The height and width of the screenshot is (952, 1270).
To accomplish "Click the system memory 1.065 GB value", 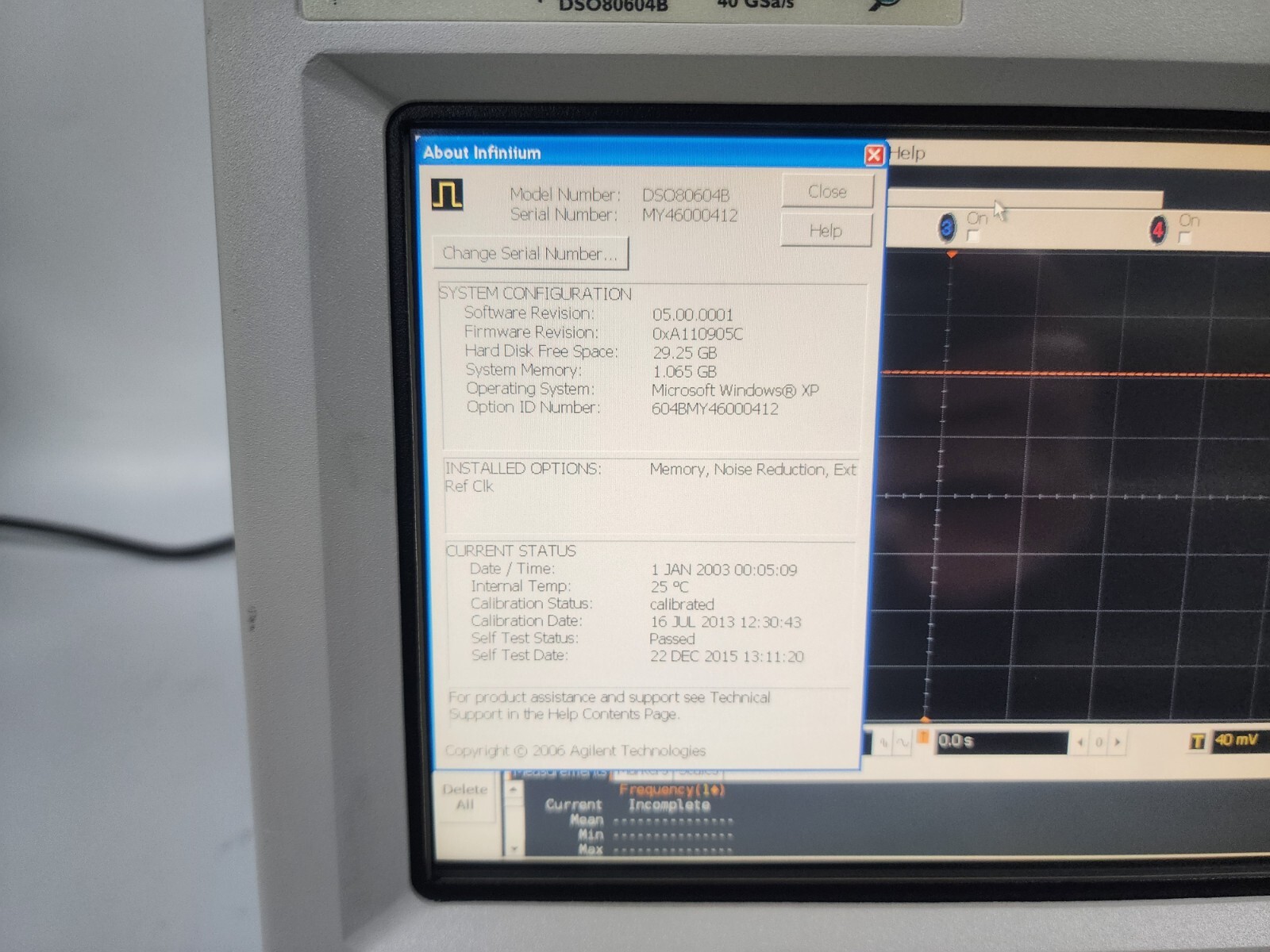I will tap(685, 371).
